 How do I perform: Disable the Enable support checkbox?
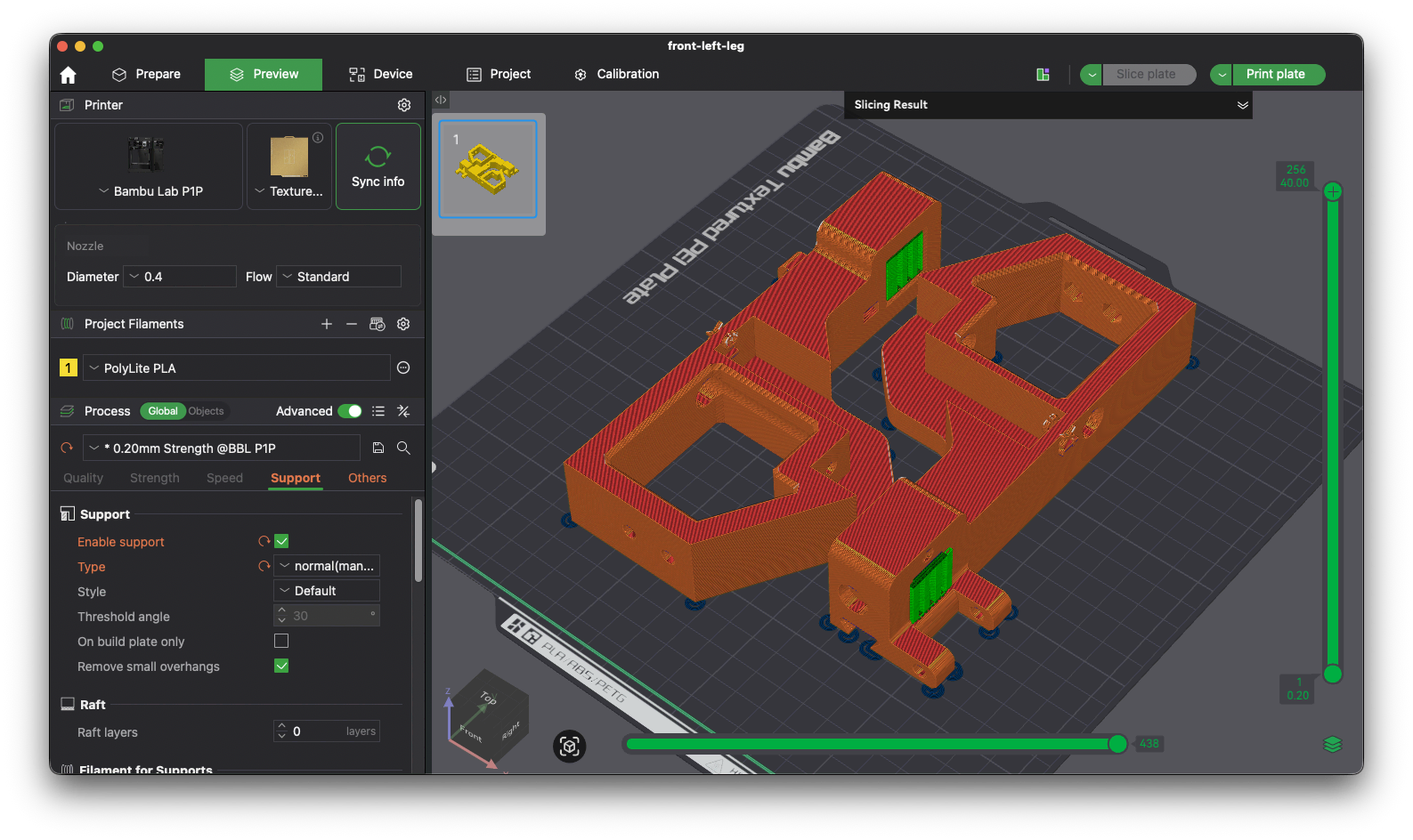tap(281, 541)
